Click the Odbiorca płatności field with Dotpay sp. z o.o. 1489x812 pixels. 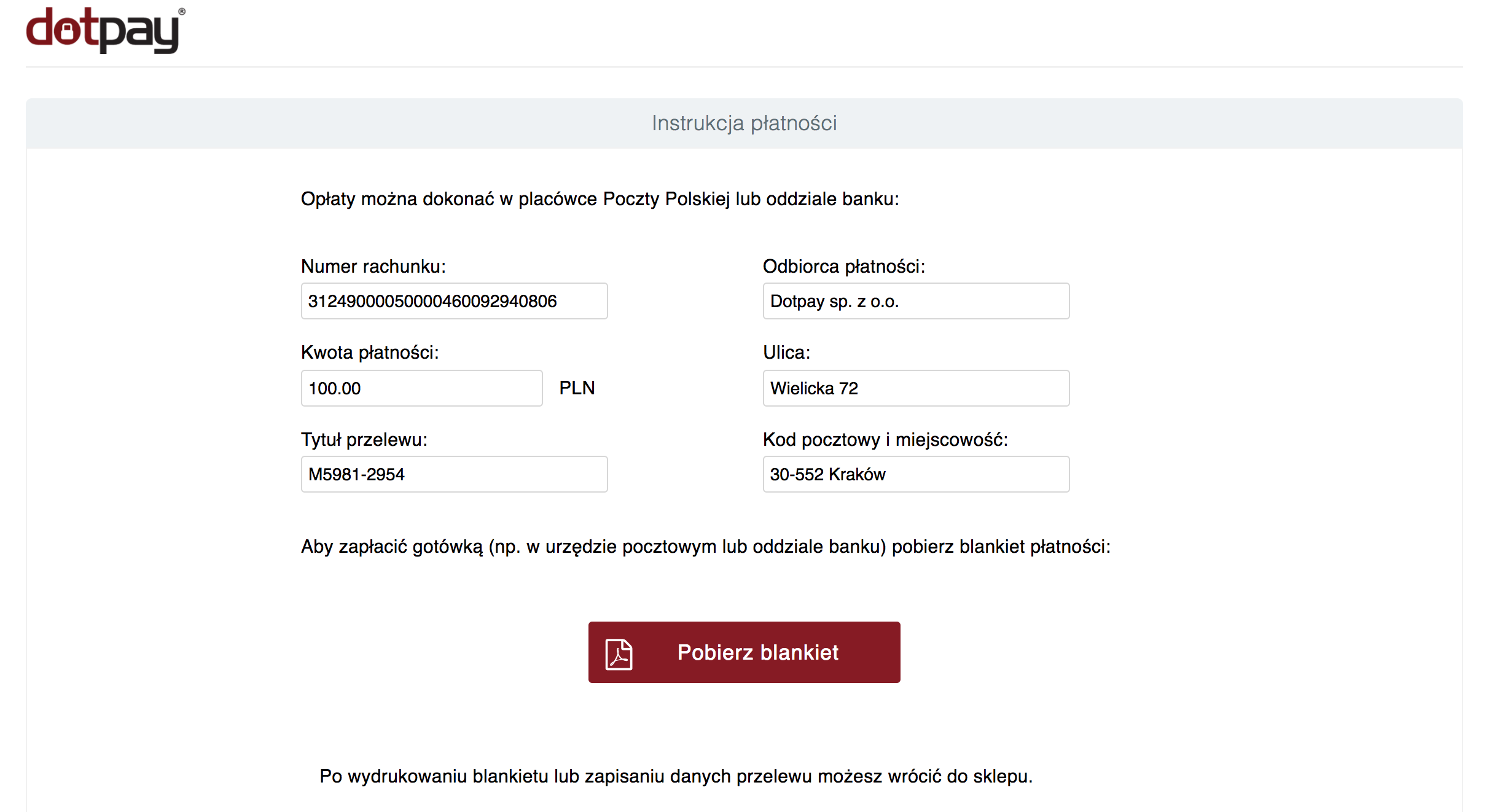tap(915, 301)
